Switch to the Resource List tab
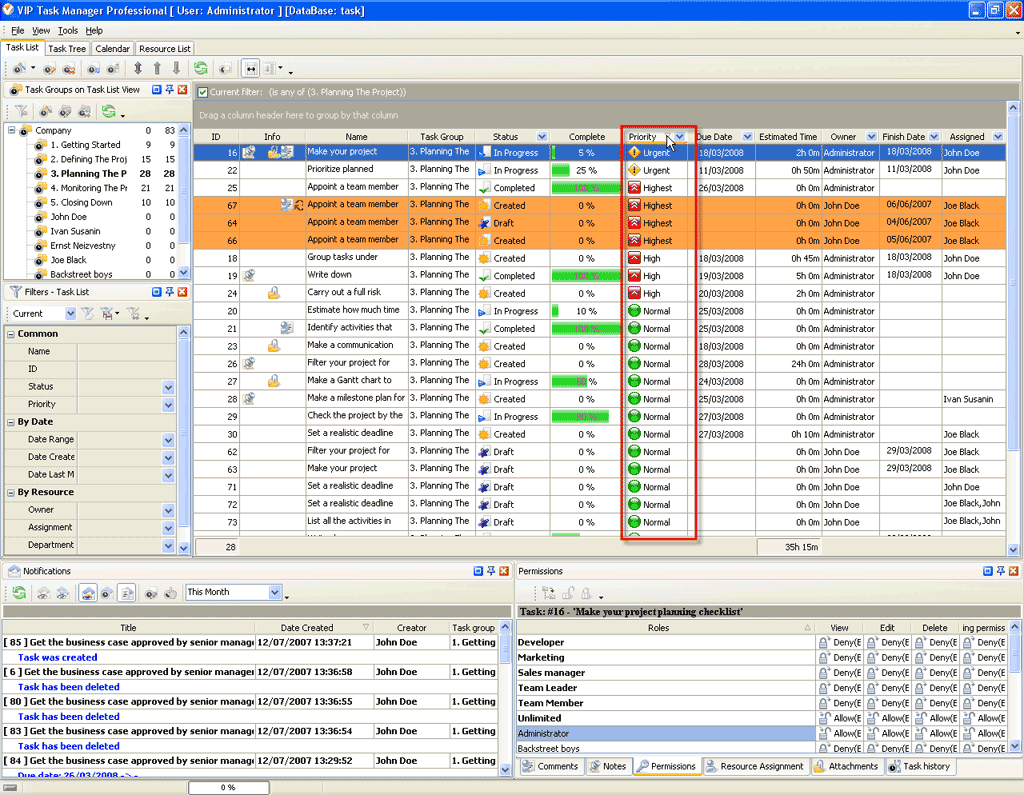The width and height of the screenshot is (1024, 795). [165, 48]
